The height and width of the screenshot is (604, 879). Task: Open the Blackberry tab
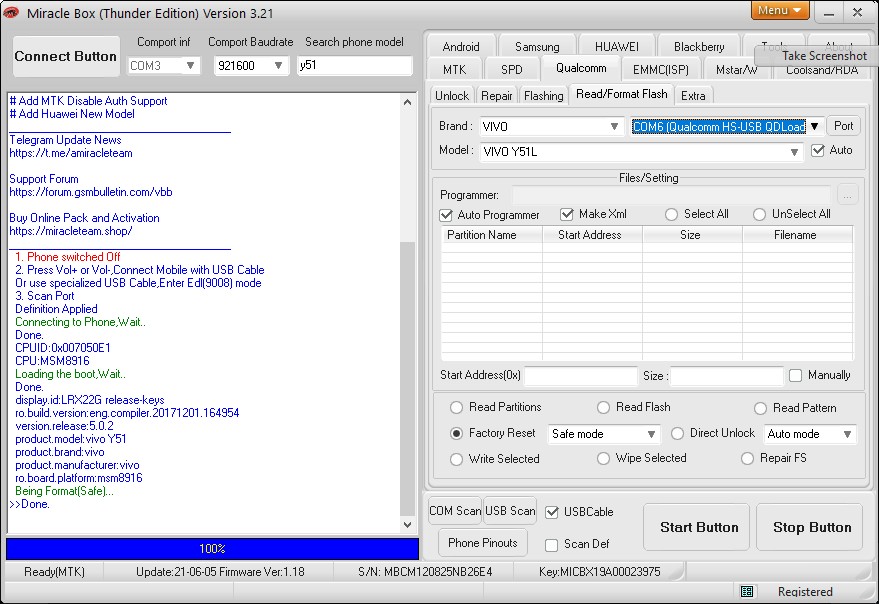coord(698,47)
